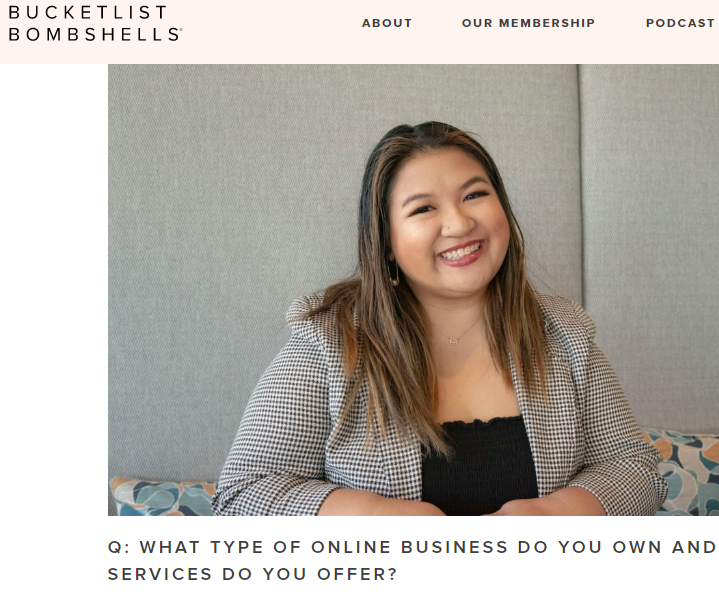719x594 pixels.
Task: Click the line SERVICES DO YOU OFFER?
Action: (x=252, y=574)
